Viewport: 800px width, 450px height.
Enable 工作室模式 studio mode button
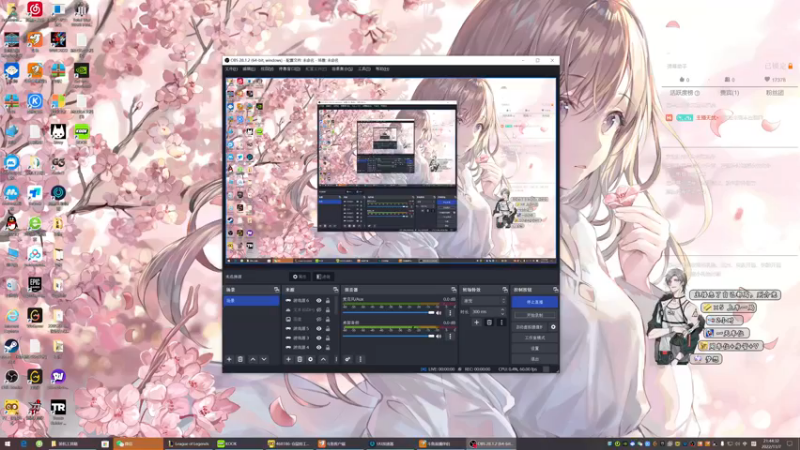(x=535, y=338)
